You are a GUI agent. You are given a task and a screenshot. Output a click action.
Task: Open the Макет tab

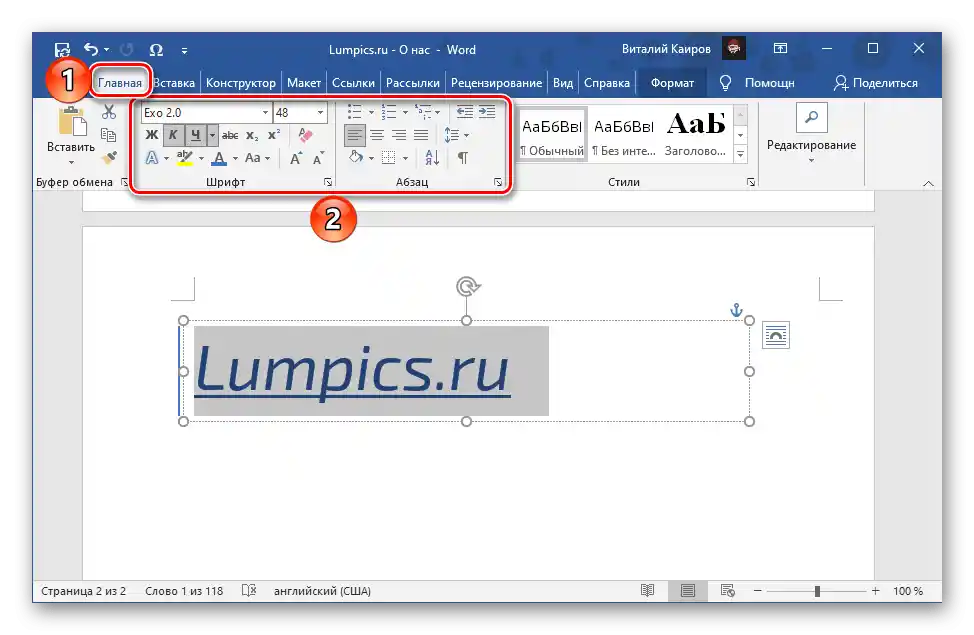304,83
